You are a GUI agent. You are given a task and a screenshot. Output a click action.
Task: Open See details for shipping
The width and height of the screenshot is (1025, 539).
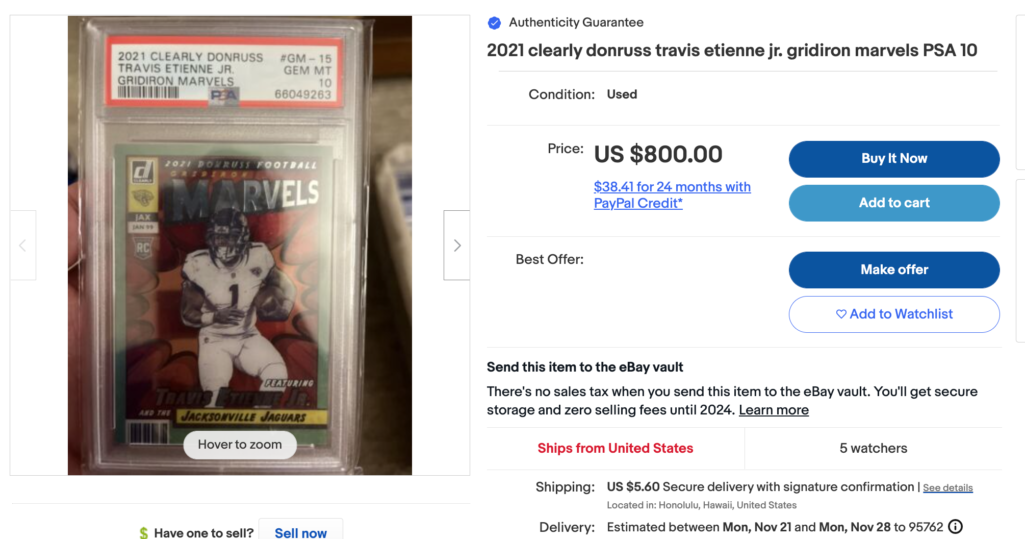(947, 488)
